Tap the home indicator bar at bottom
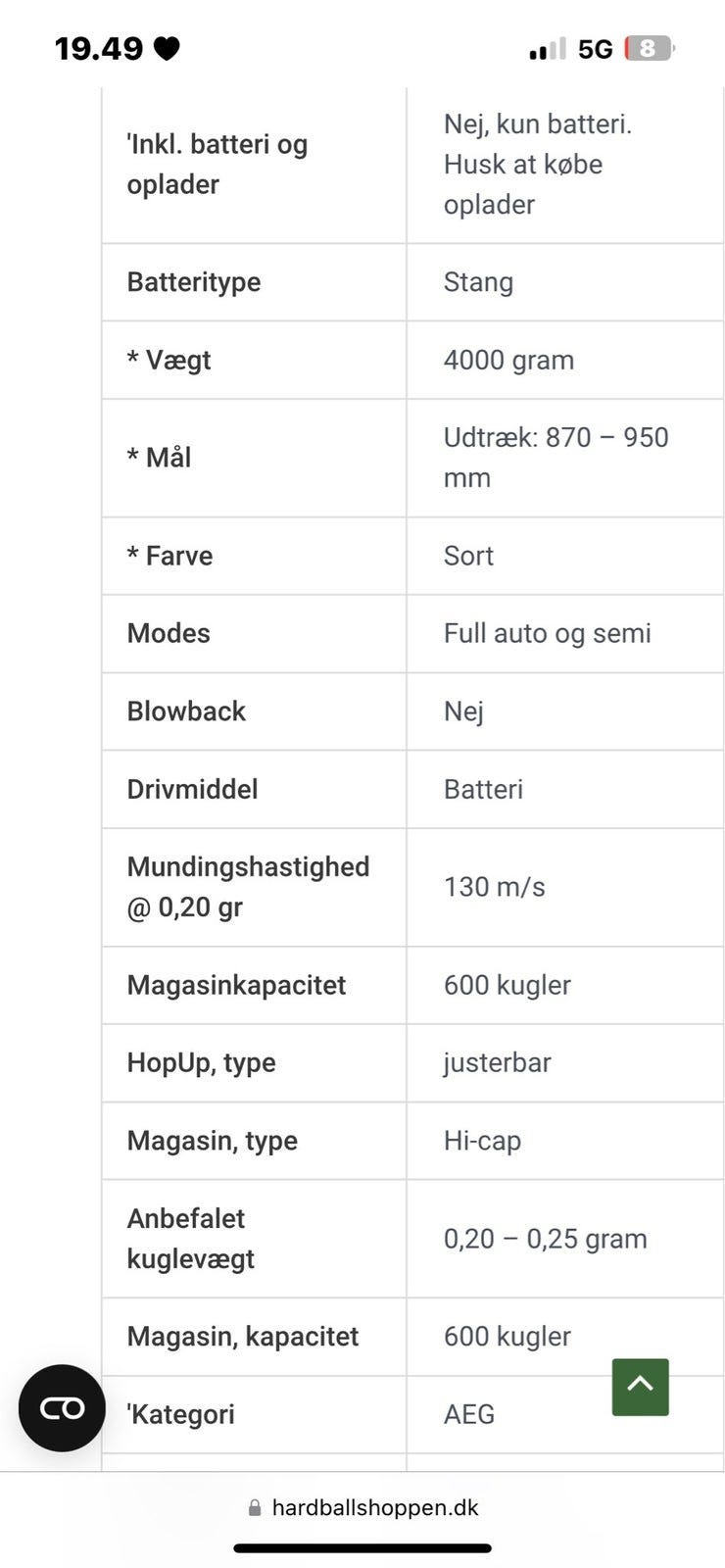 tap(362, 1548)
